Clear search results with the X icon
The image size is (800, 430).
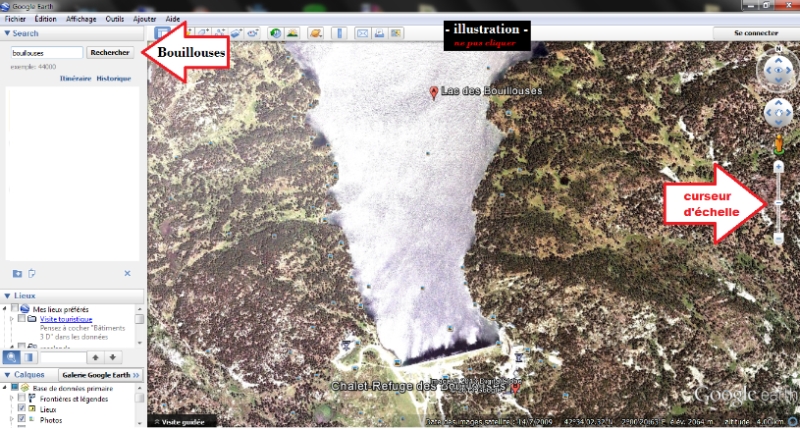click(127, 273)
